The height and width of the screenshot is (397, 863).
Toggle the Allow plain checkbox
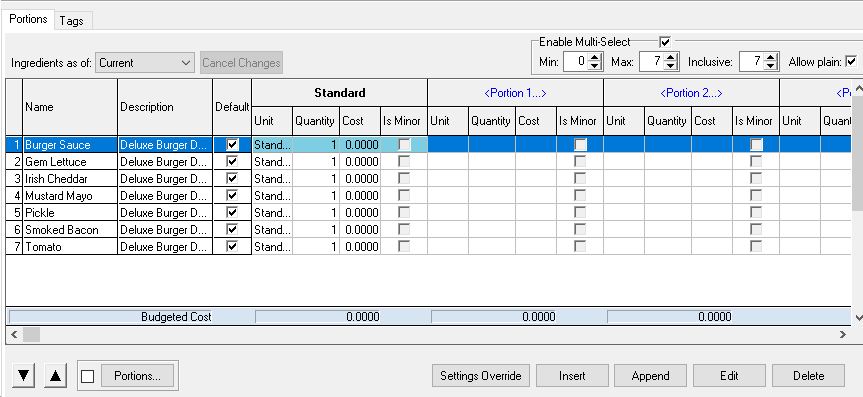851,62
